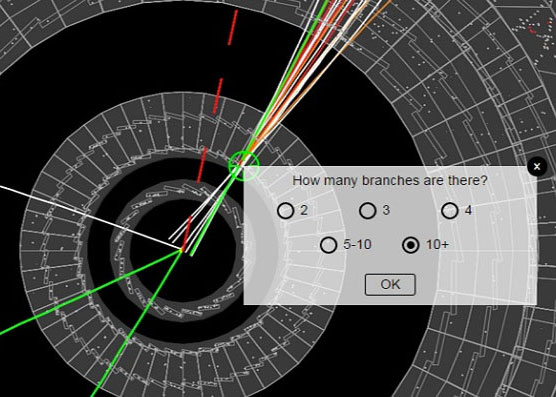Select the green track heading lower-left
Viewport: 556px width, 397px height.
(89, 292)
